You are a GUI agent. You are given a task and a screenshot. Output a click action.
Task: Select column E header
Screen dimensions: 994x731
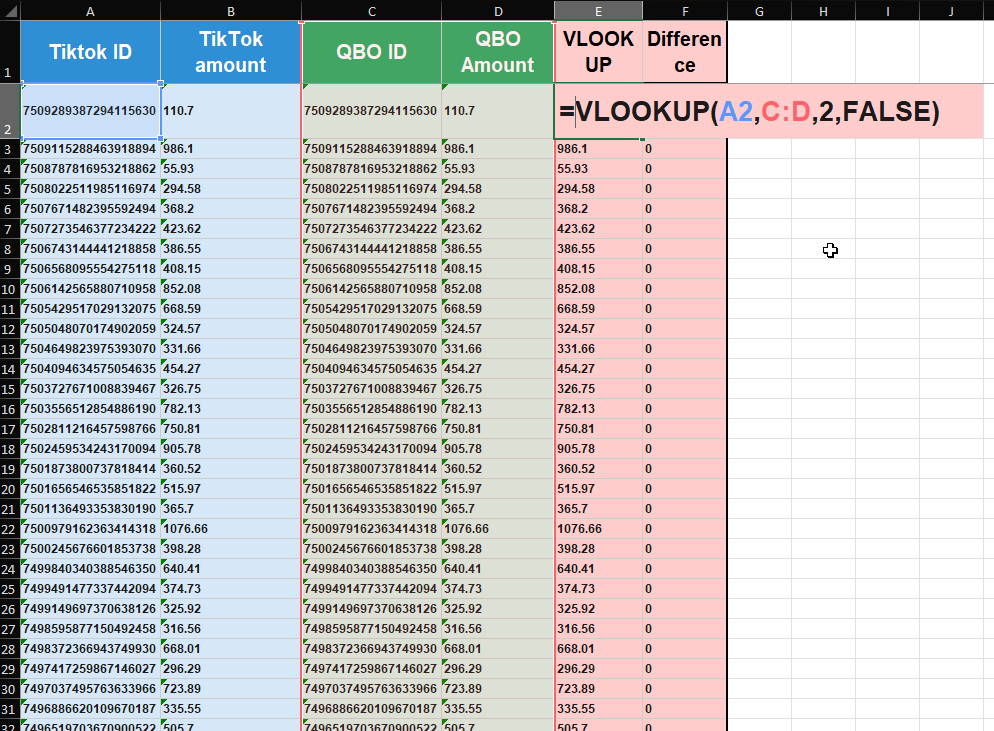click(598, 10)
